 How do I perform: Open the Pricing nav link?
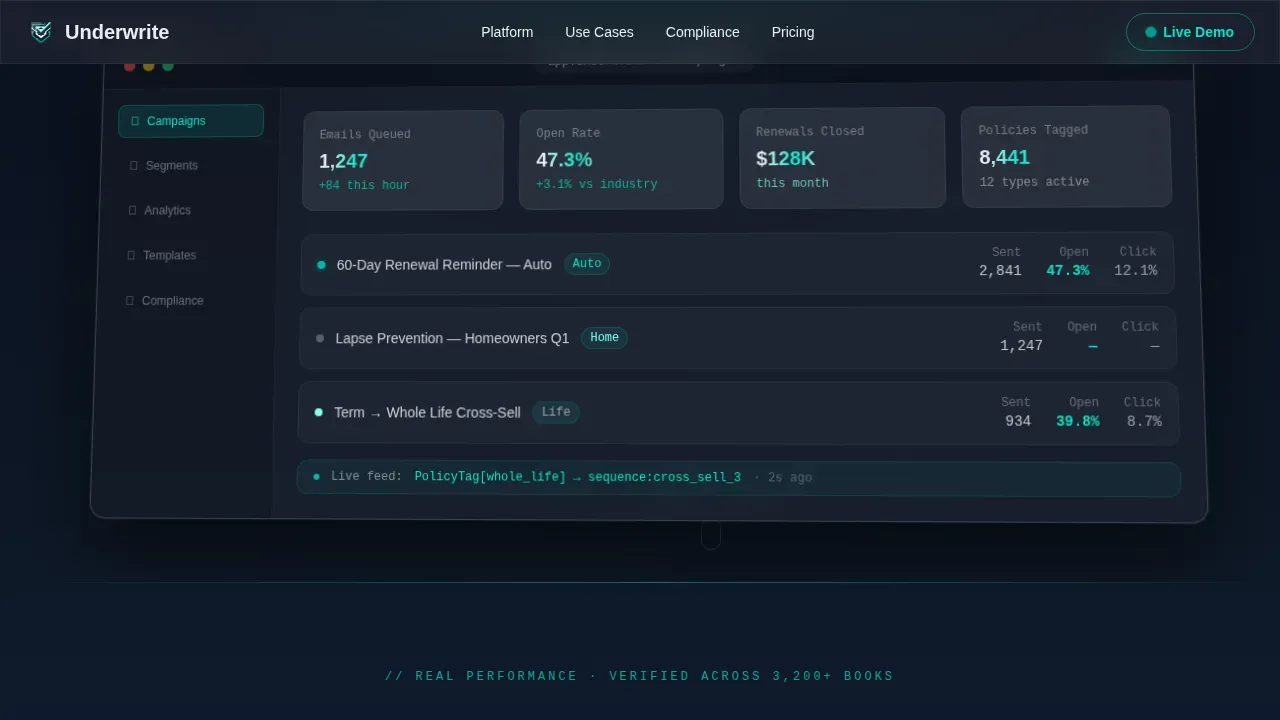[x=793, y=32]
